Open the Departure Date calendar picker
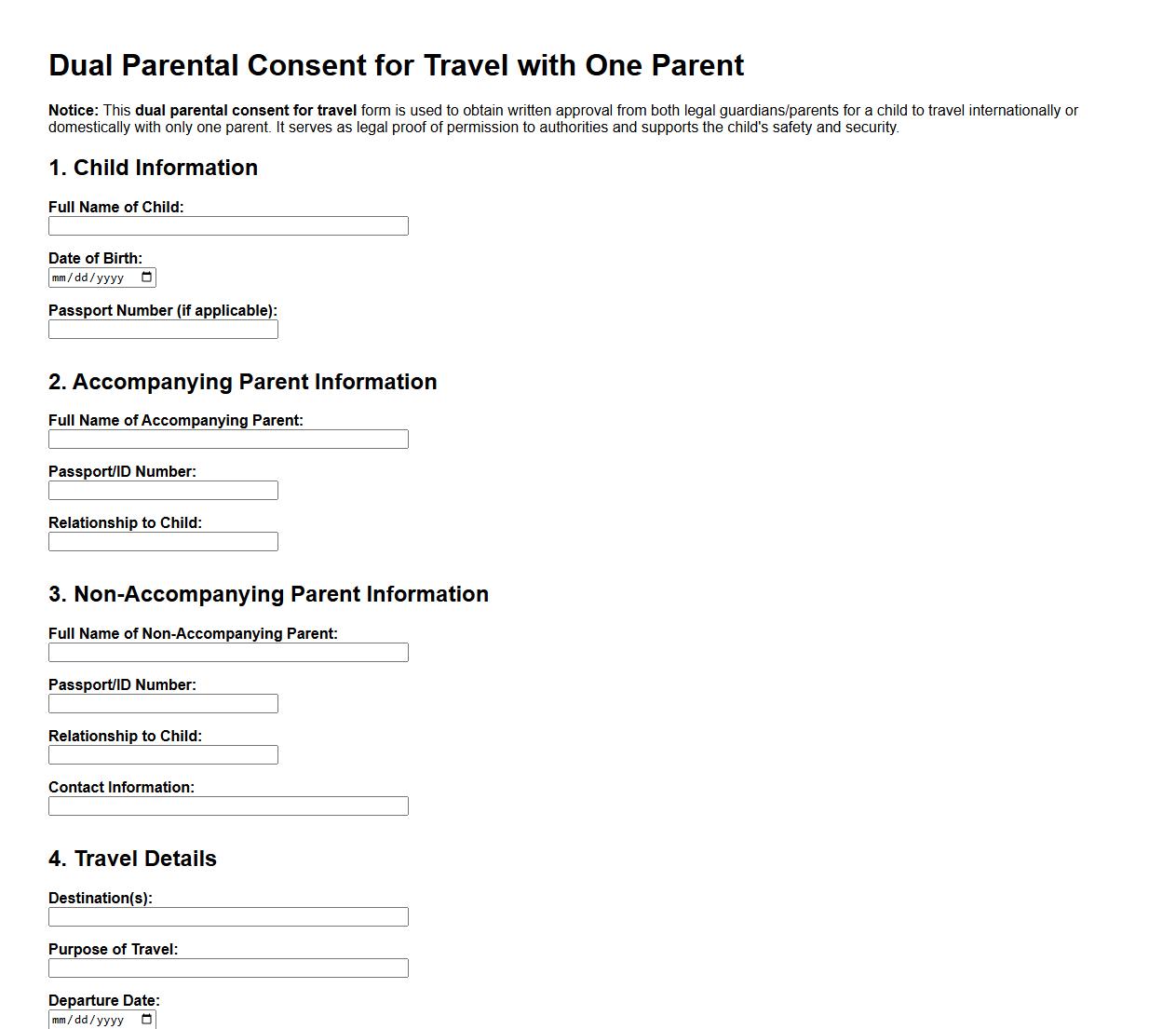Viewport: 1176px width, 1029px height. point(145,1019)
